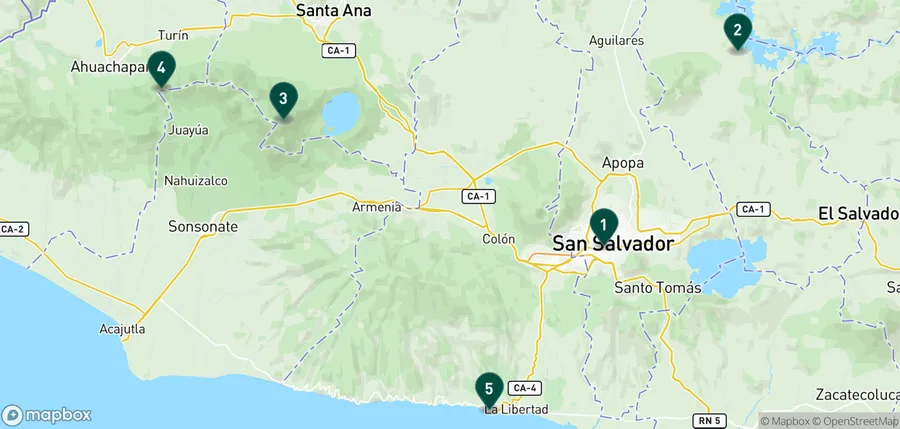Select map pin number 2

click(x=738, y=31)
